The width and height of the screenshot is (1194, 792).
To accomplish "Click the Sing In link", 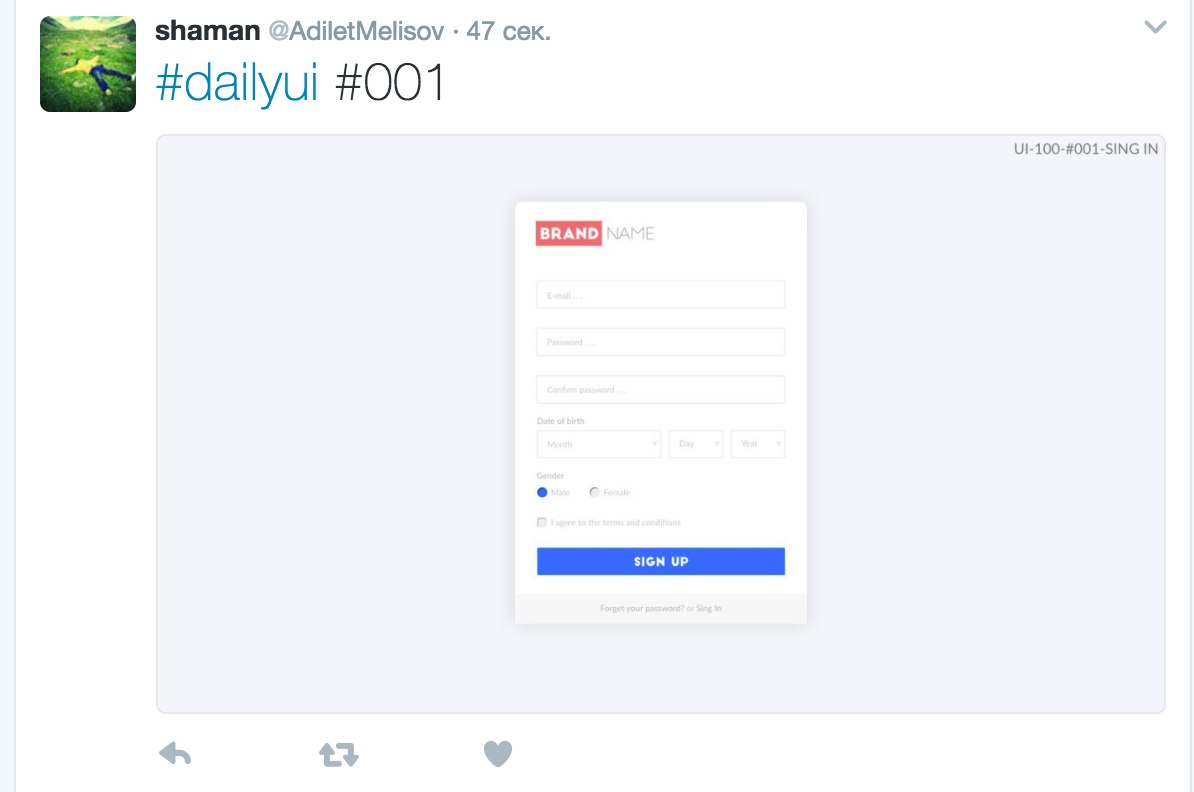I will point(709,608).
